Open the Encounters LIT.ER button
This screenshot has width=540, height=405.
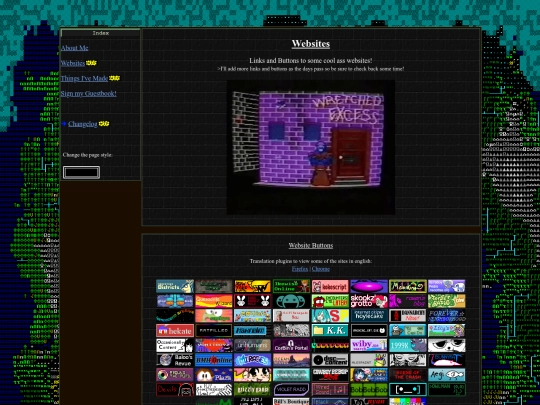click(330, 301)
